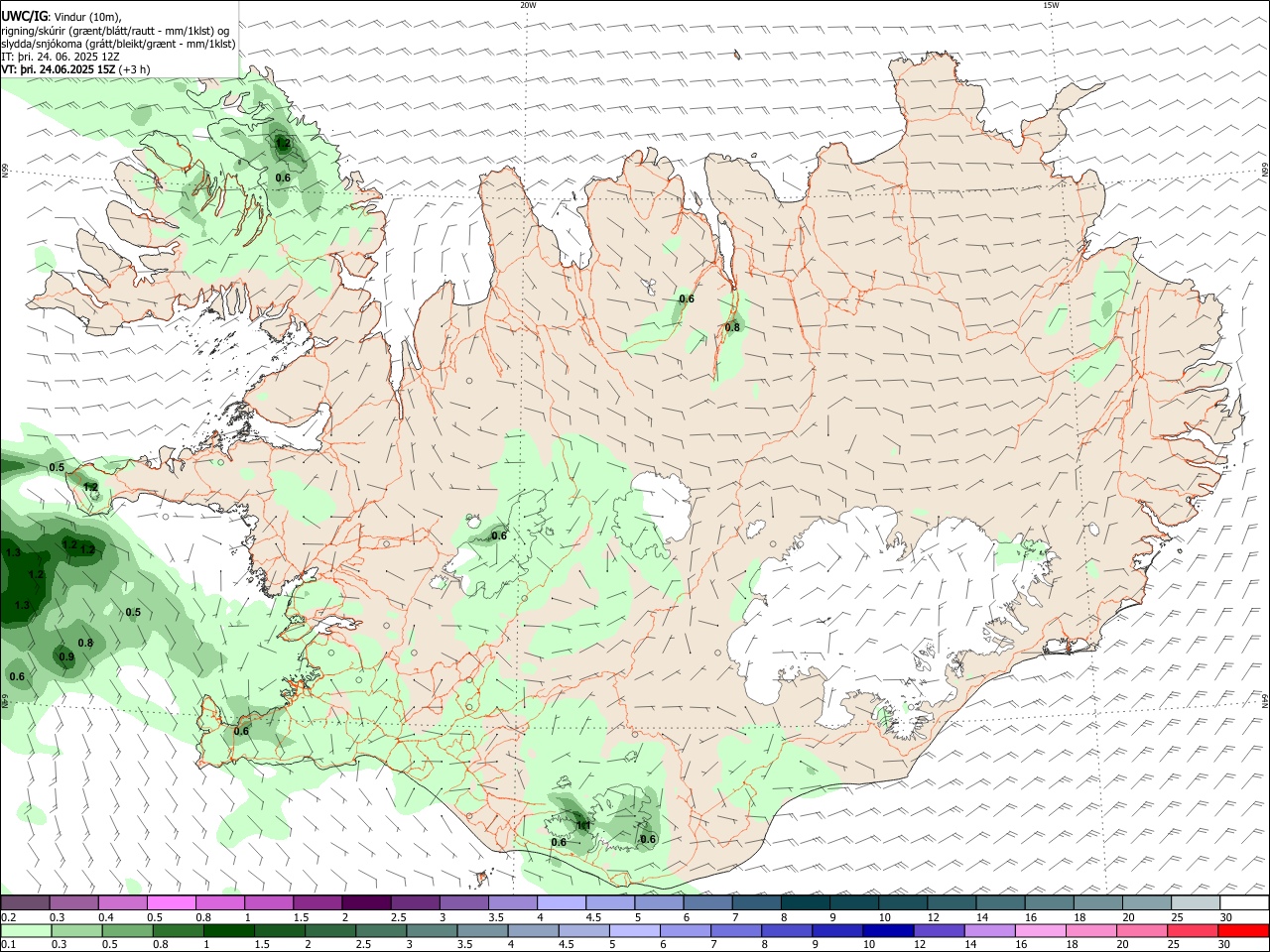Click the 'slydda/snjókoma' legend description line

pyautogui.click(x=118, y=44)
